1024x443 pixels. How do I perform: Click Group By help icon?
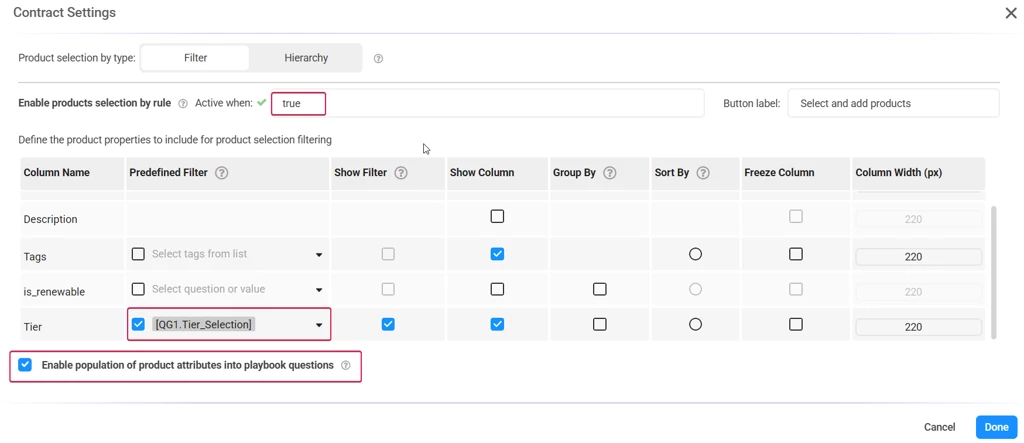[x=610, y=173]
